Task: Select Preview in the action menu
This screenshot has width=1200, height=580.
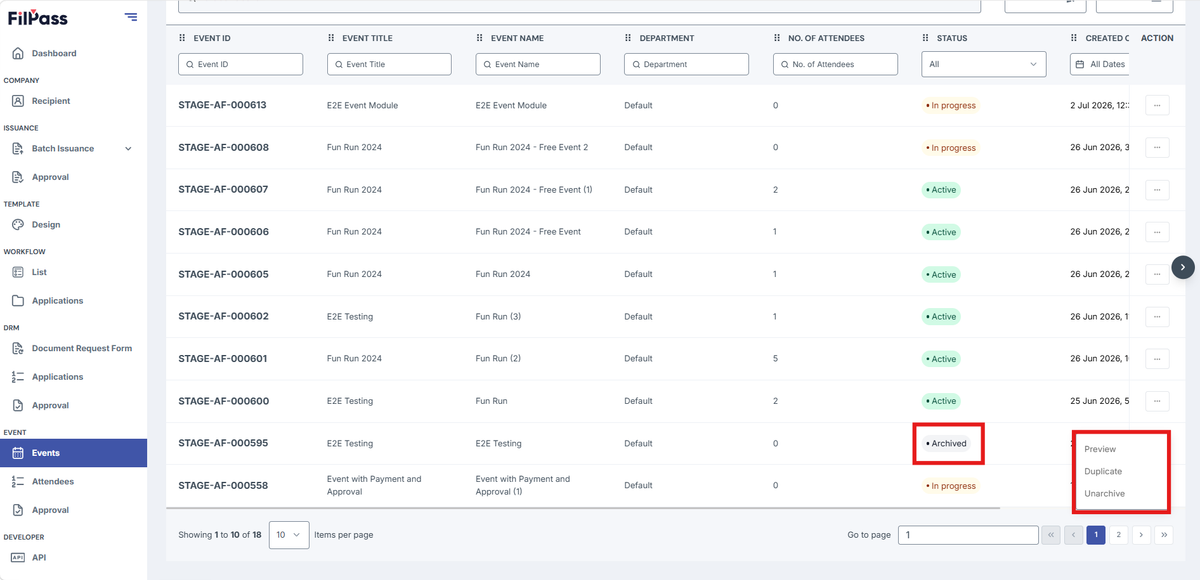Action: pos(1100,449)
